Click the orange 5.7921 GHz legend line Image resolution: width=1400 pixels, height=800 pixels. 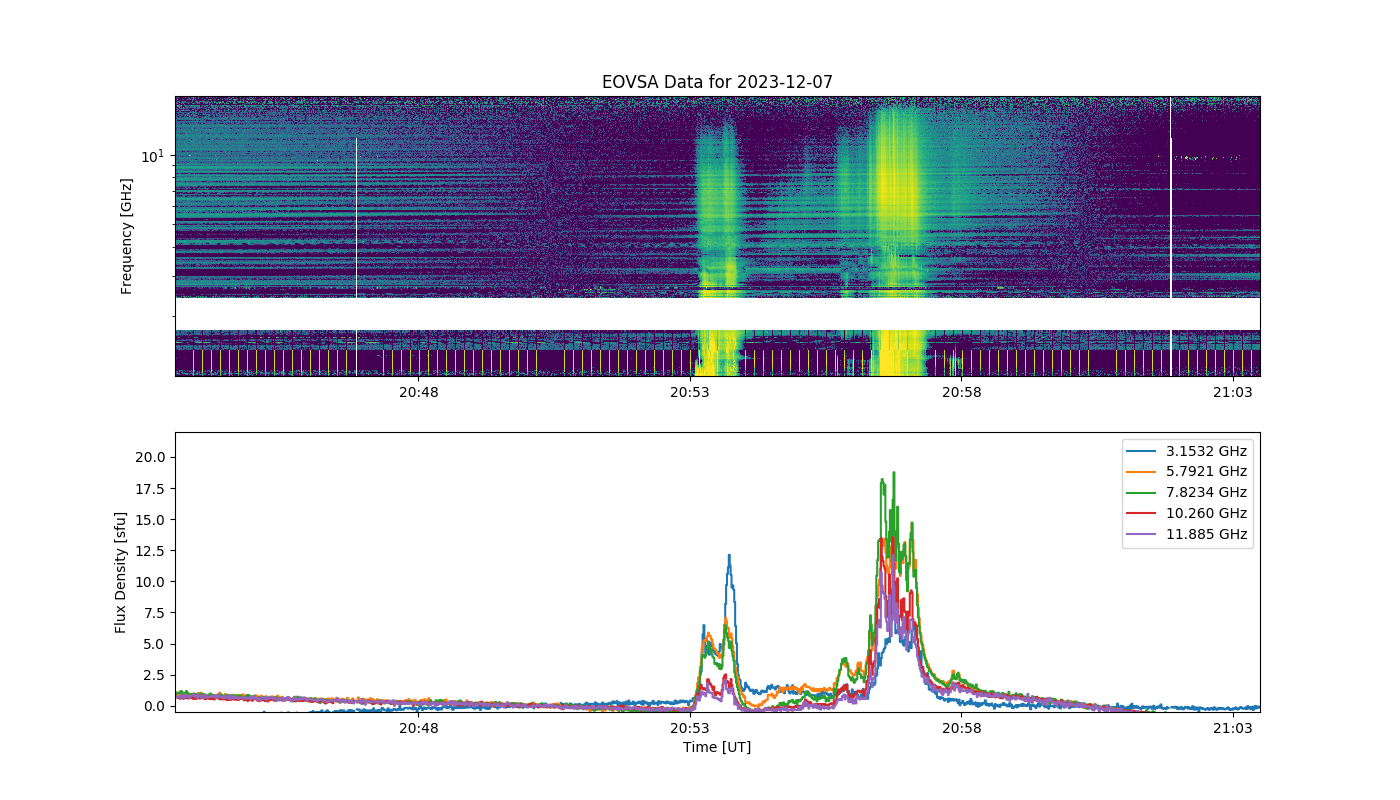[x=1144, y=471]
